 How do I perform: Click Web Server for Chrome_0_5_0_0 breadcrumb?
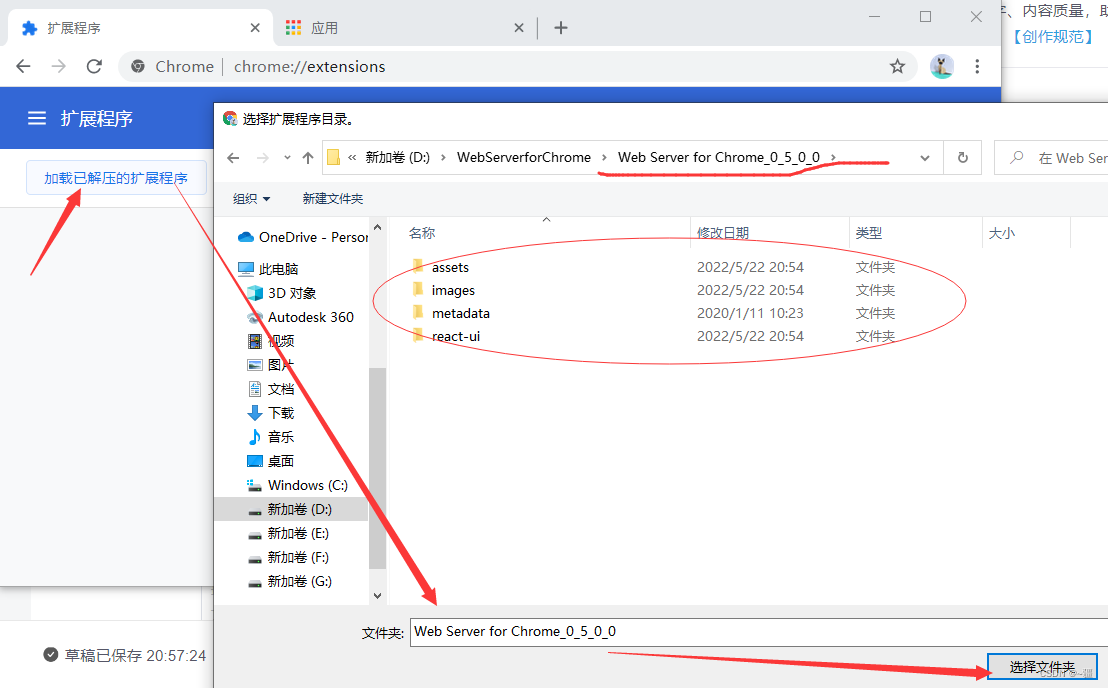[719, 158]
